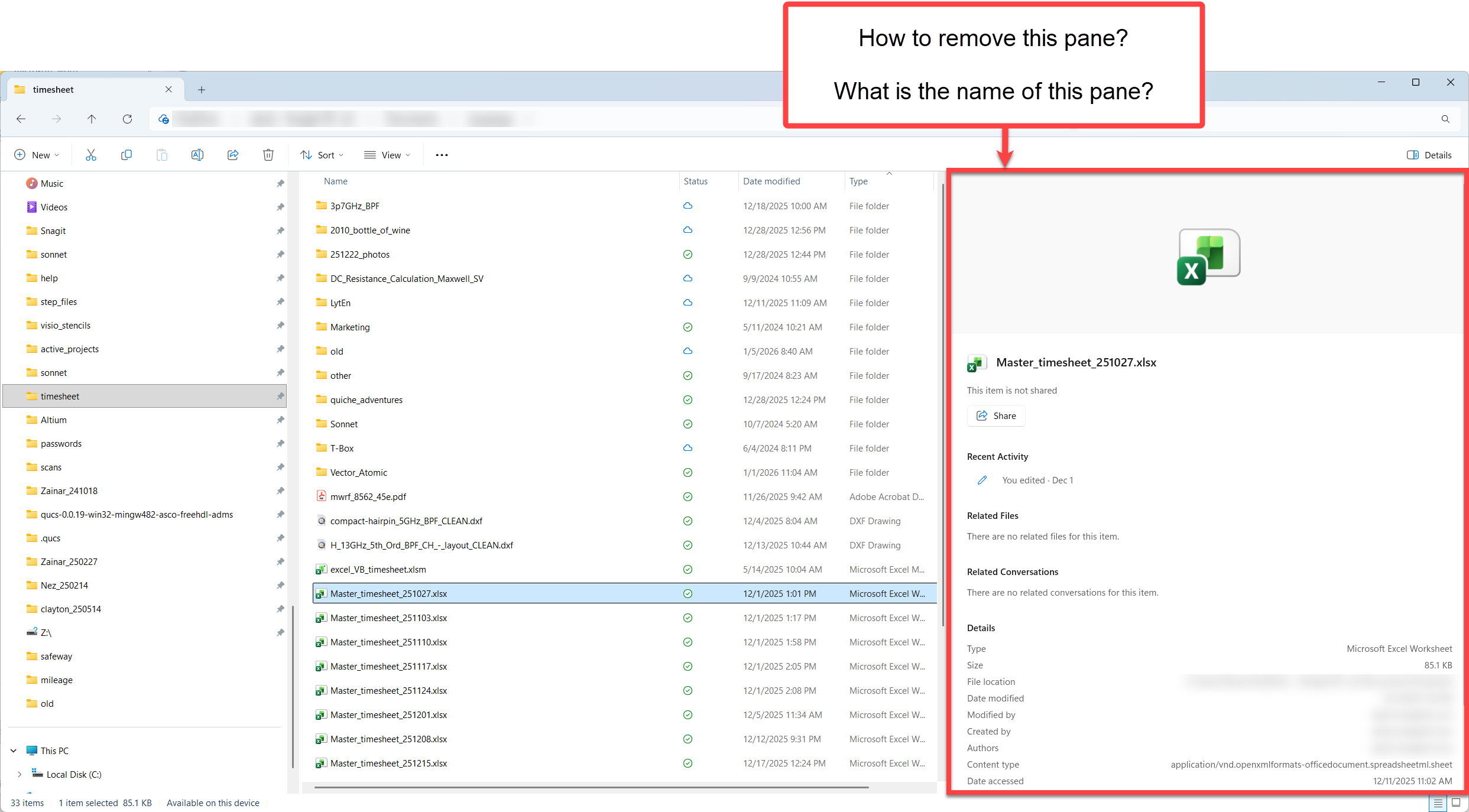
Task: Expand Local Disk (C:) in the sidebar
Action: click(x=20, y=774)
